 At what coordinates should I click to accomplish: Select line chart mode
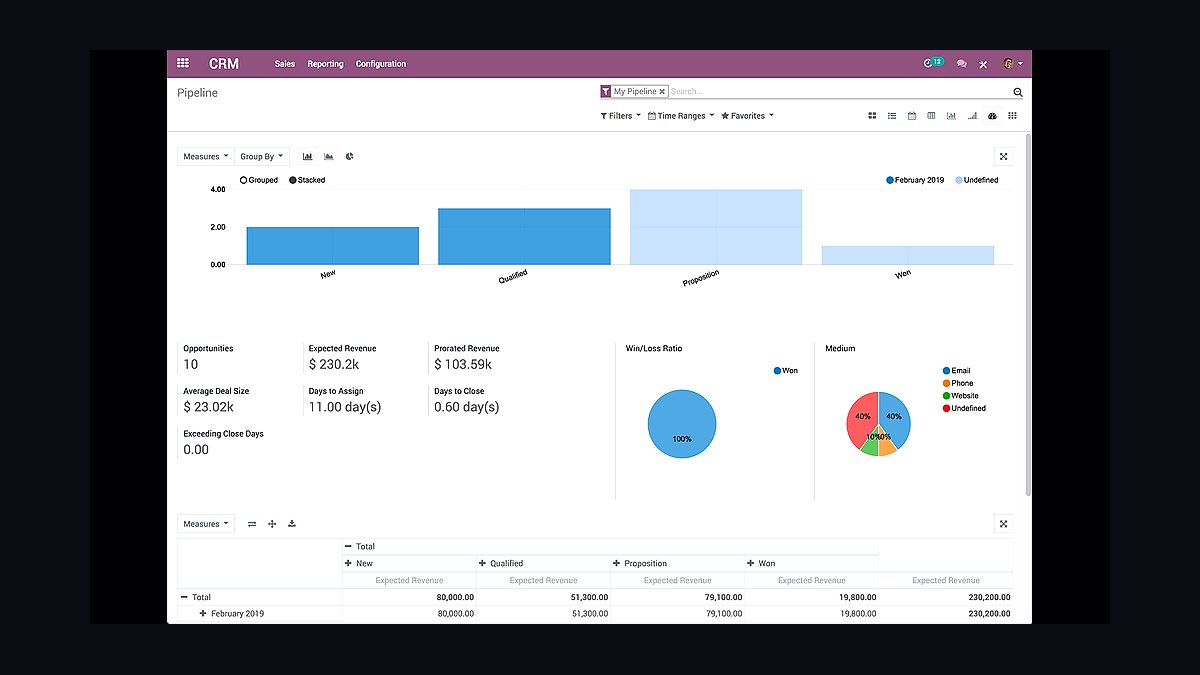click(x=328, y=156)
